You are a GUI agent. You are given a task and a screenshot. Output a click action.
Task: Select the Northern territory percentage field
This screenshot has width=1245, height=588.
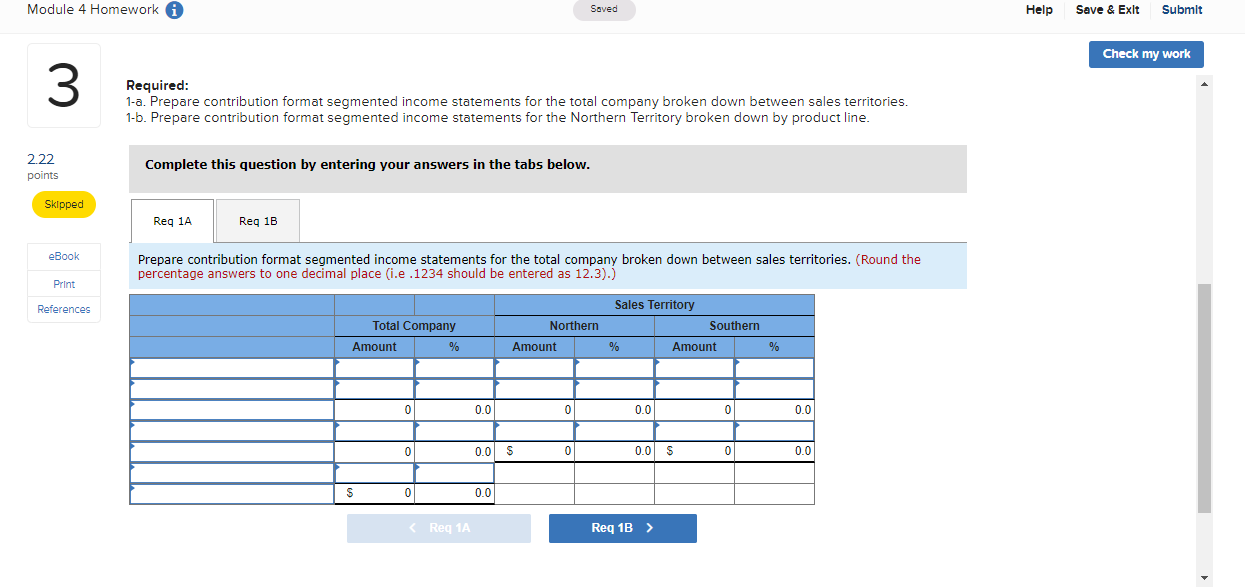tap(614, 367)
